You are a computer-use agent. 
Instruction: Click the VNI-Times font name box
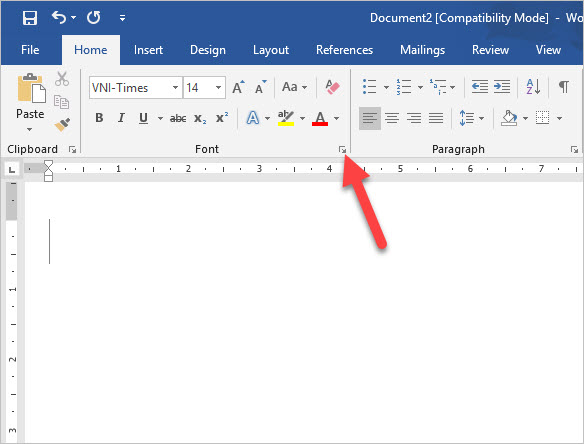[x=129, y=88]
